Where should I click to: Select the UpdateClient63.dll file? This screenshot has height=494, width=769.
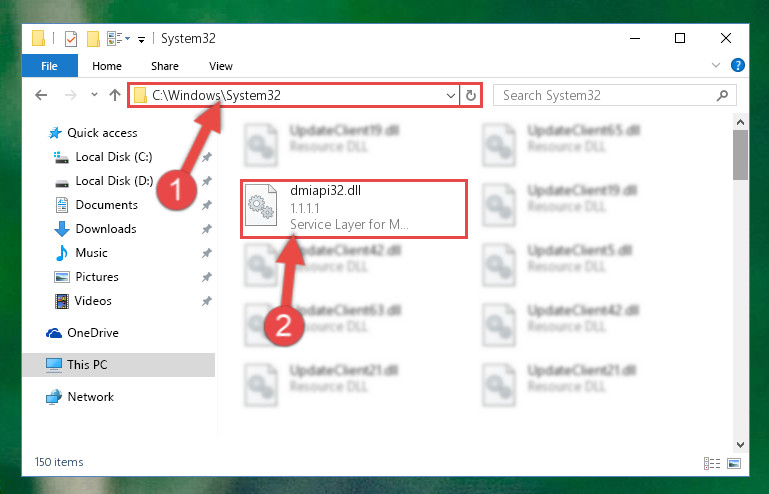tap(345, 311)
